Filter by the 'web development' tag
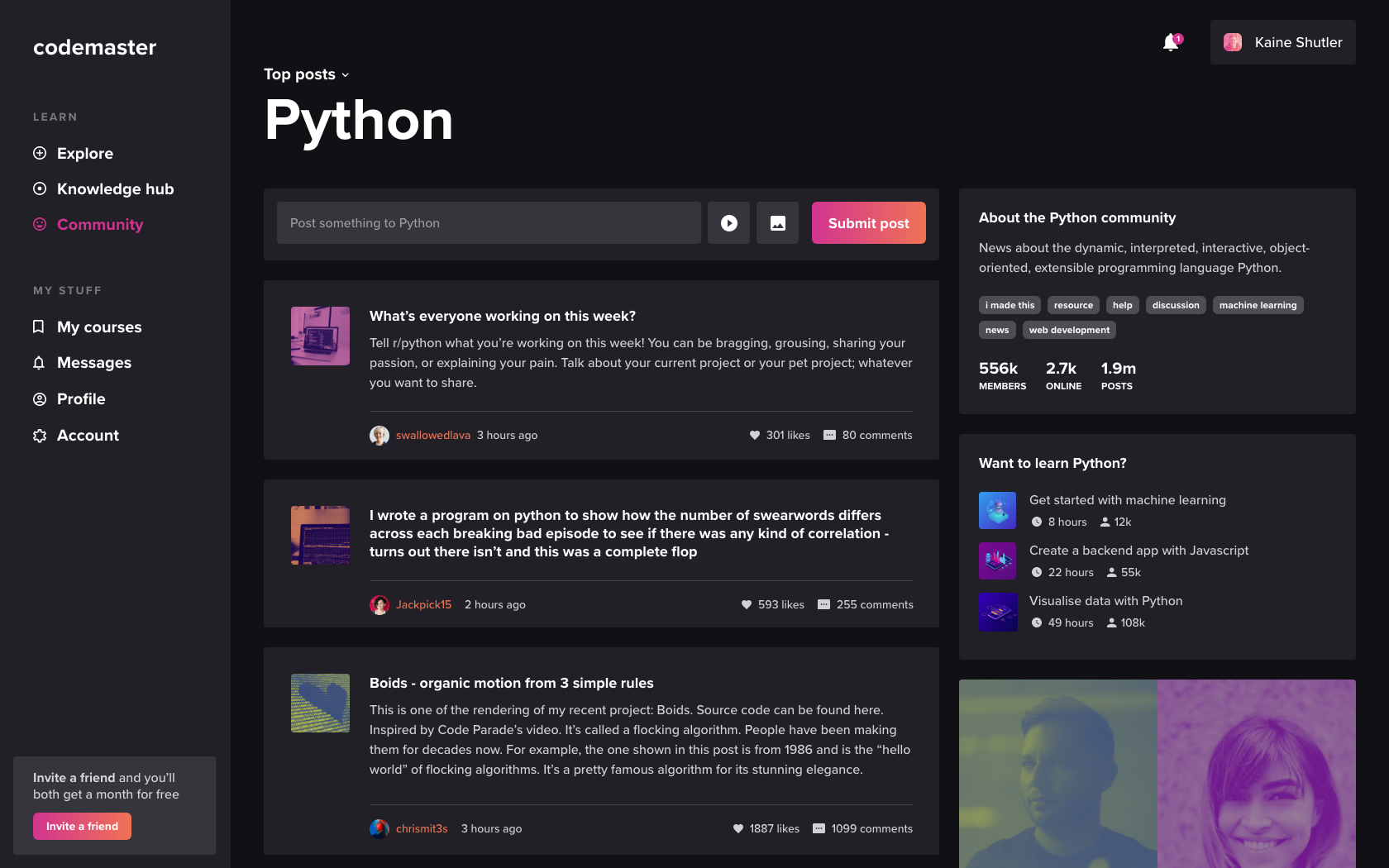1389x868 pixels. point(1069,330)
